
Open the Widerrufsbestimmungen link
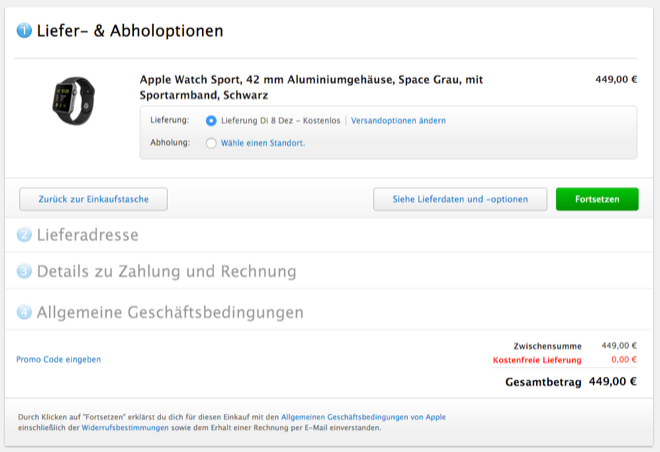pos(125,428)
